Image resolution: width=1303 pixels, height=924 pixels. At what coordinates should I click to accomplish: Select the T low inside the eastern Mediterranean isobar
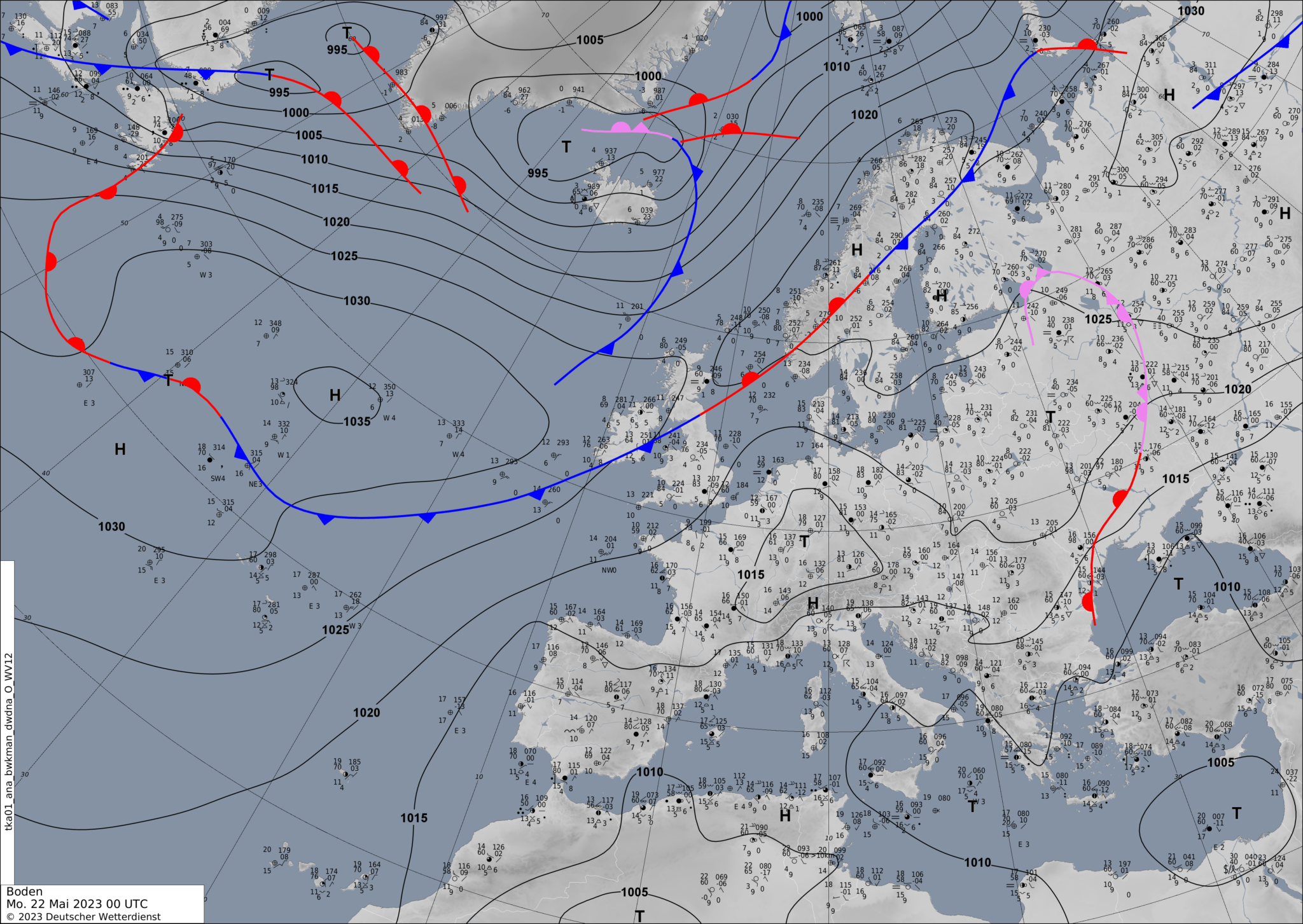point(1236,813)
